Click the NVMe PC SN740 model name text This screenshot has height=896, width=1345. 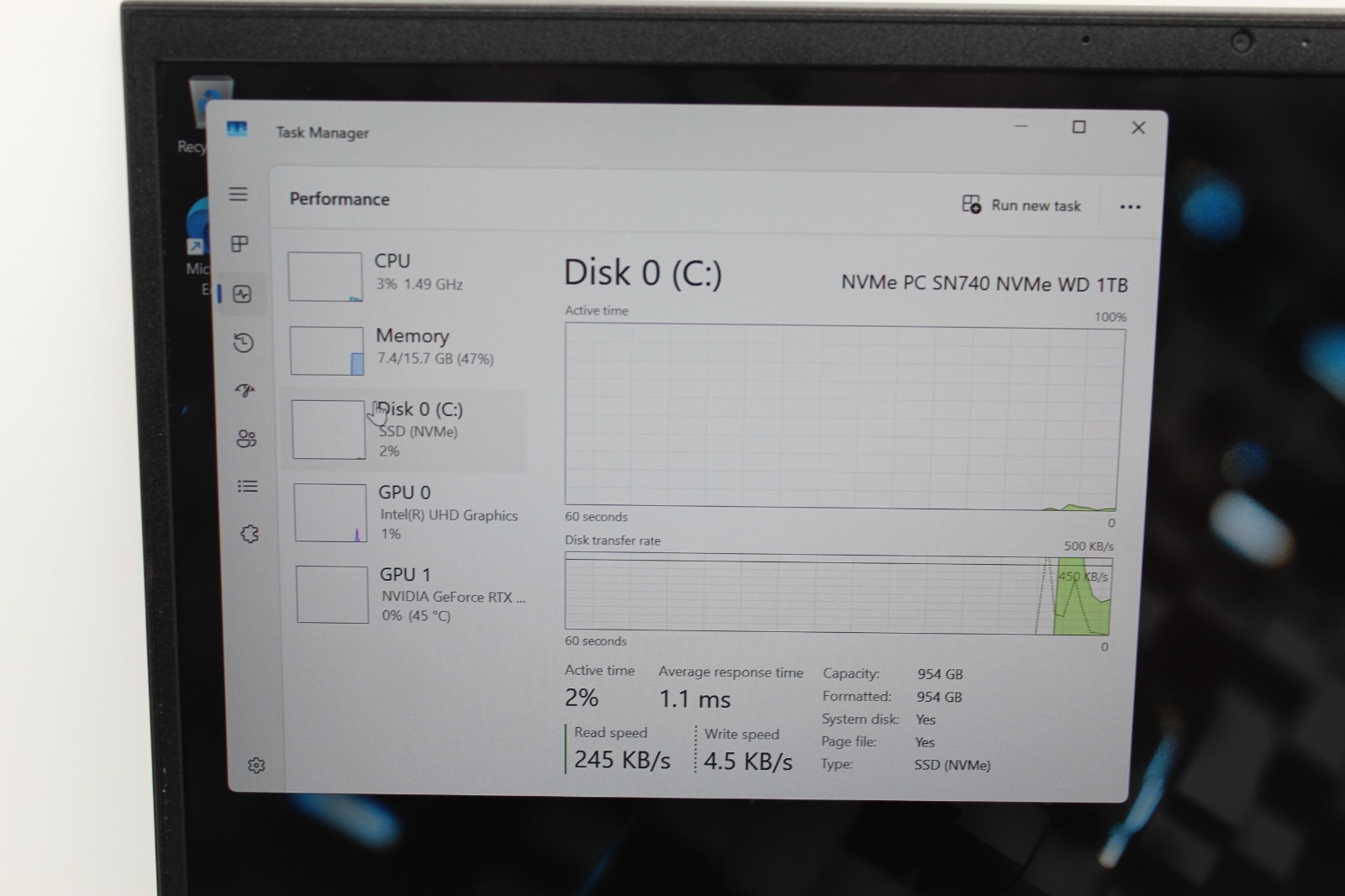(984, 284)
